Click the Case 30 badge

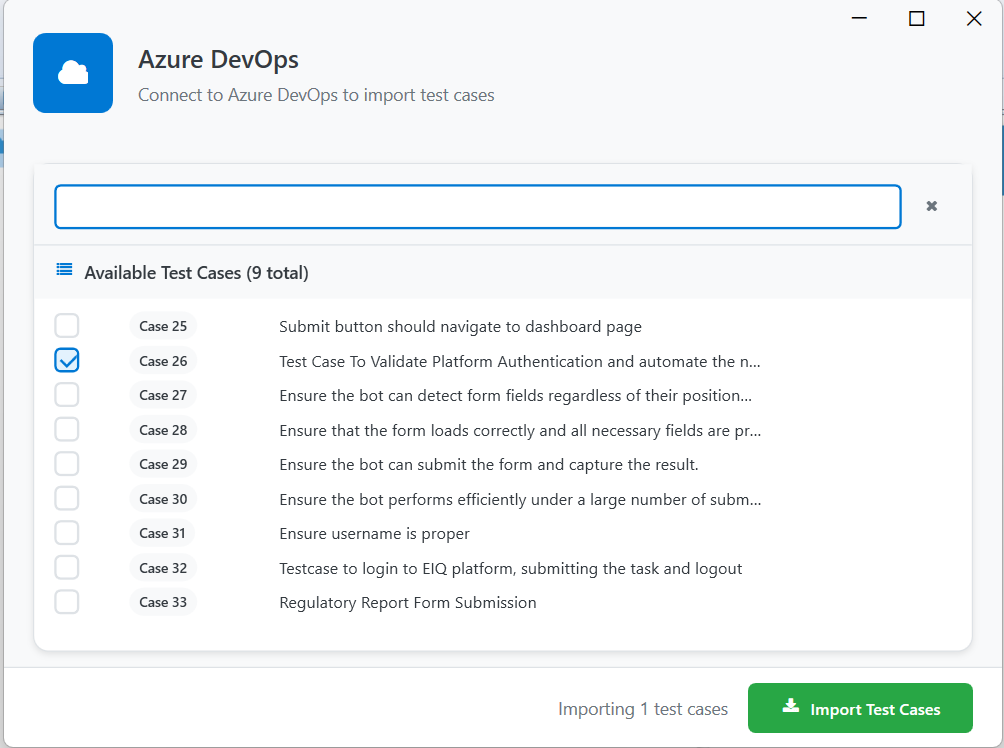(163, 500)
